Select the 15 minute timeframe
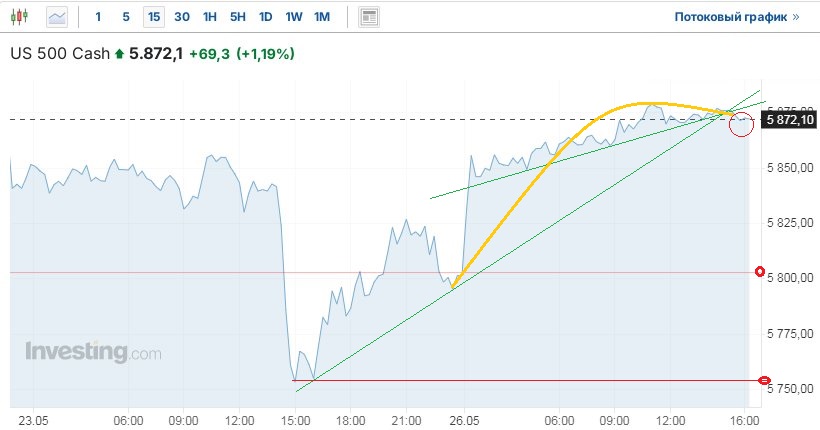This screenshot has width=820, height=430. point(153,17)
